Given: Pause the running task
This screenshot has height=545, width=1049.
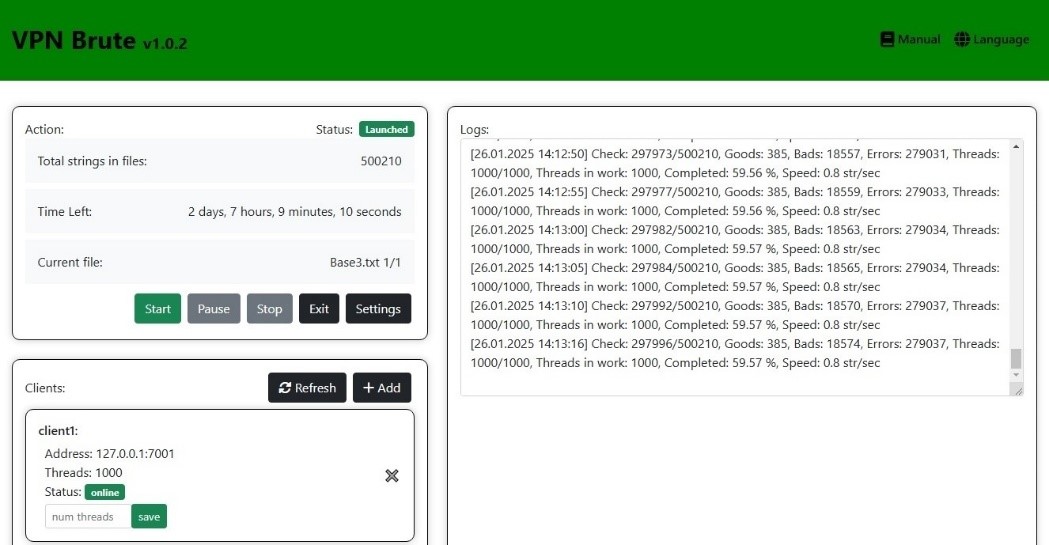Looking at the screenshot, I should (213, 309).
